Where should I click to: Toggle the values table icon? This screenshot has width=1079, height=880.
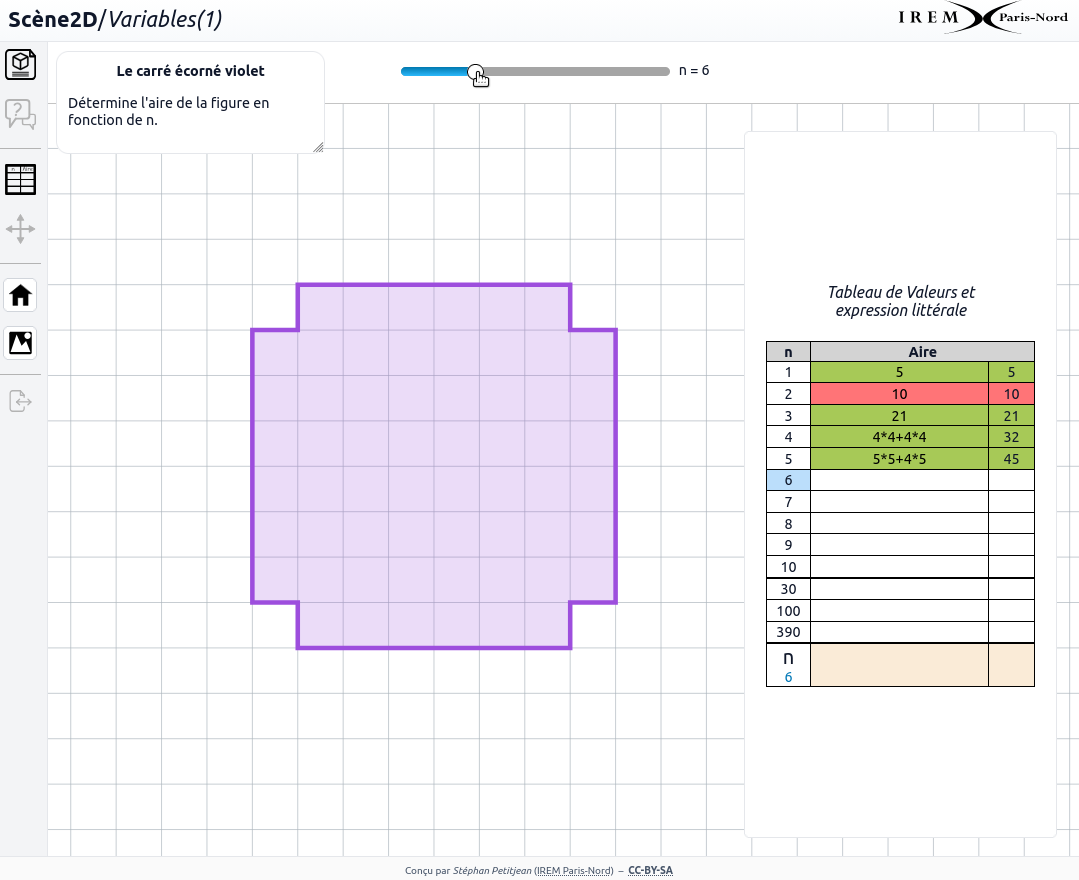coord(21,180)
